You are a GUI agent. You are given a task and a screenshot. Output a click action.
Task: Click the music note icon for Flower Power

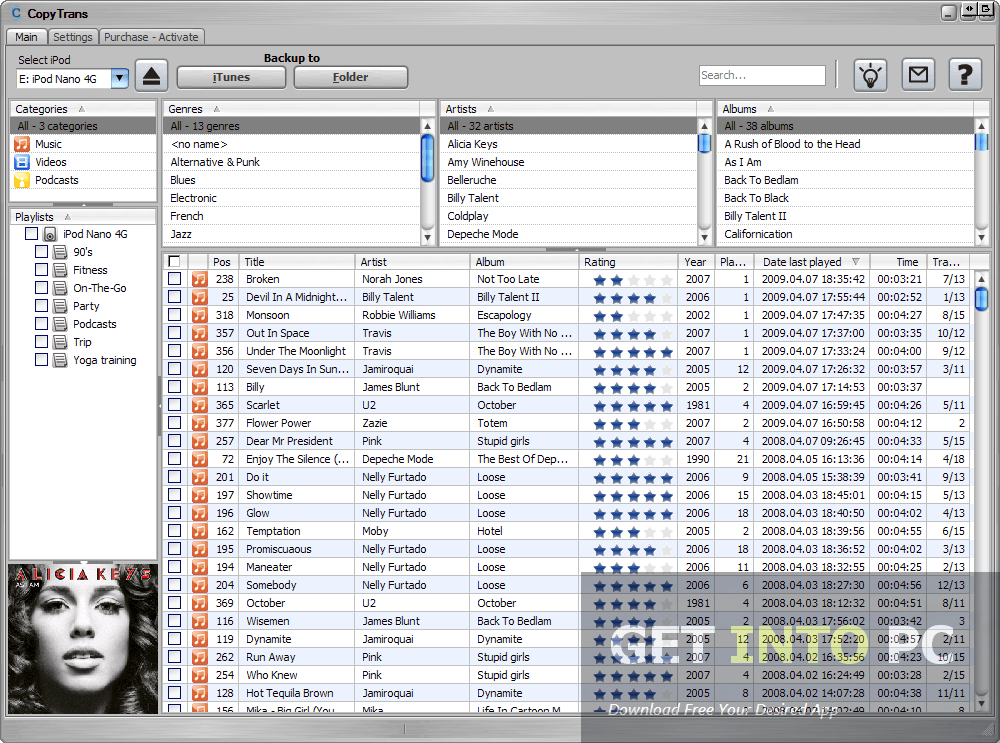(x=200, y=423)
